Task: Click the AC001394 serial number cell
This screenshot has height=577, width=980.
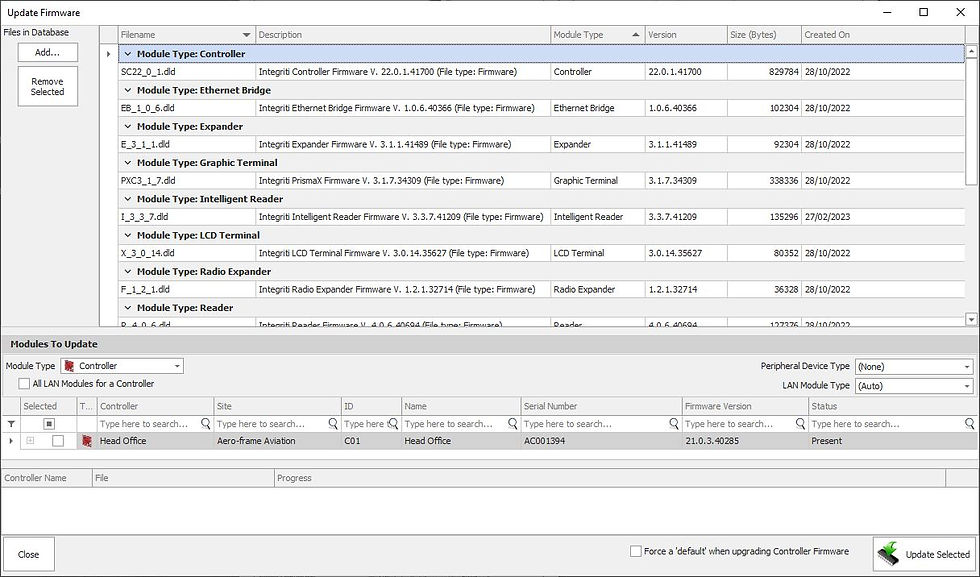Action: [601, 441]
